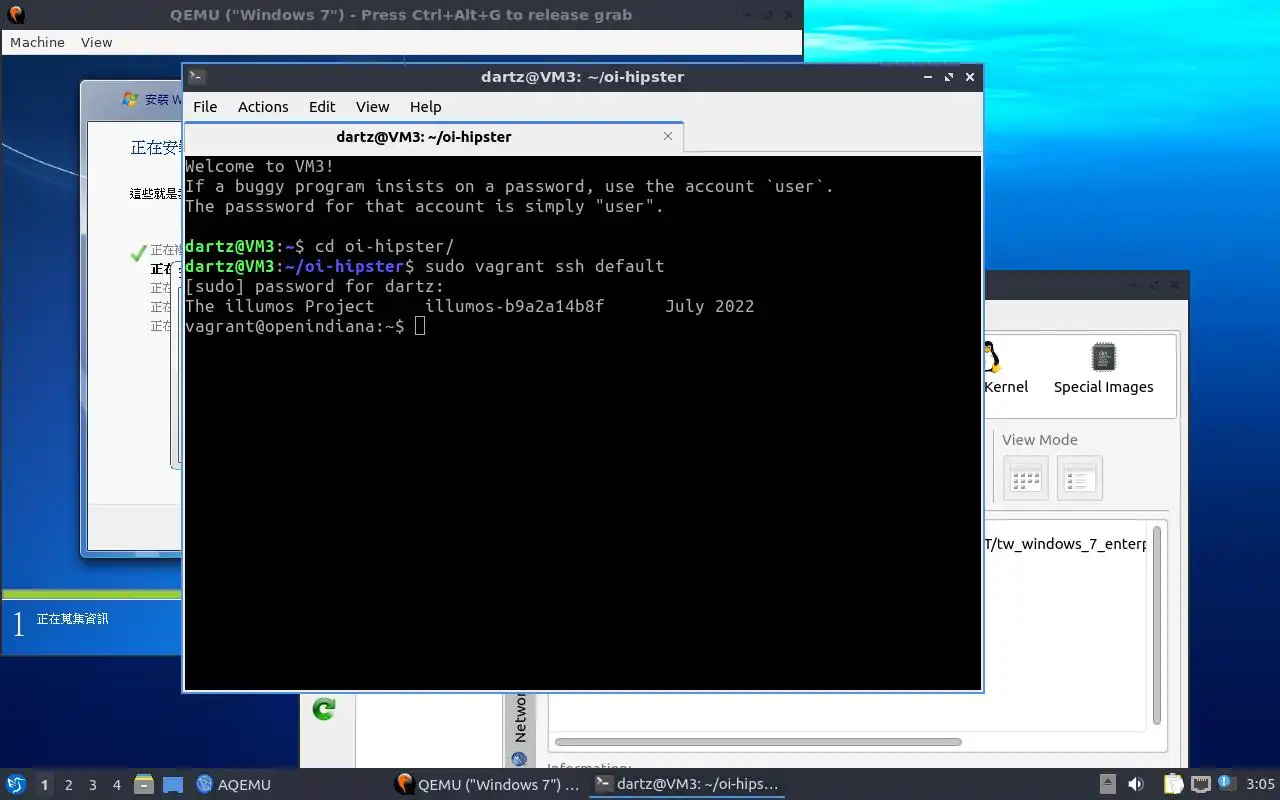Switch to dartz@VM3 terminal taskbar entry

(x=686, y=784)
